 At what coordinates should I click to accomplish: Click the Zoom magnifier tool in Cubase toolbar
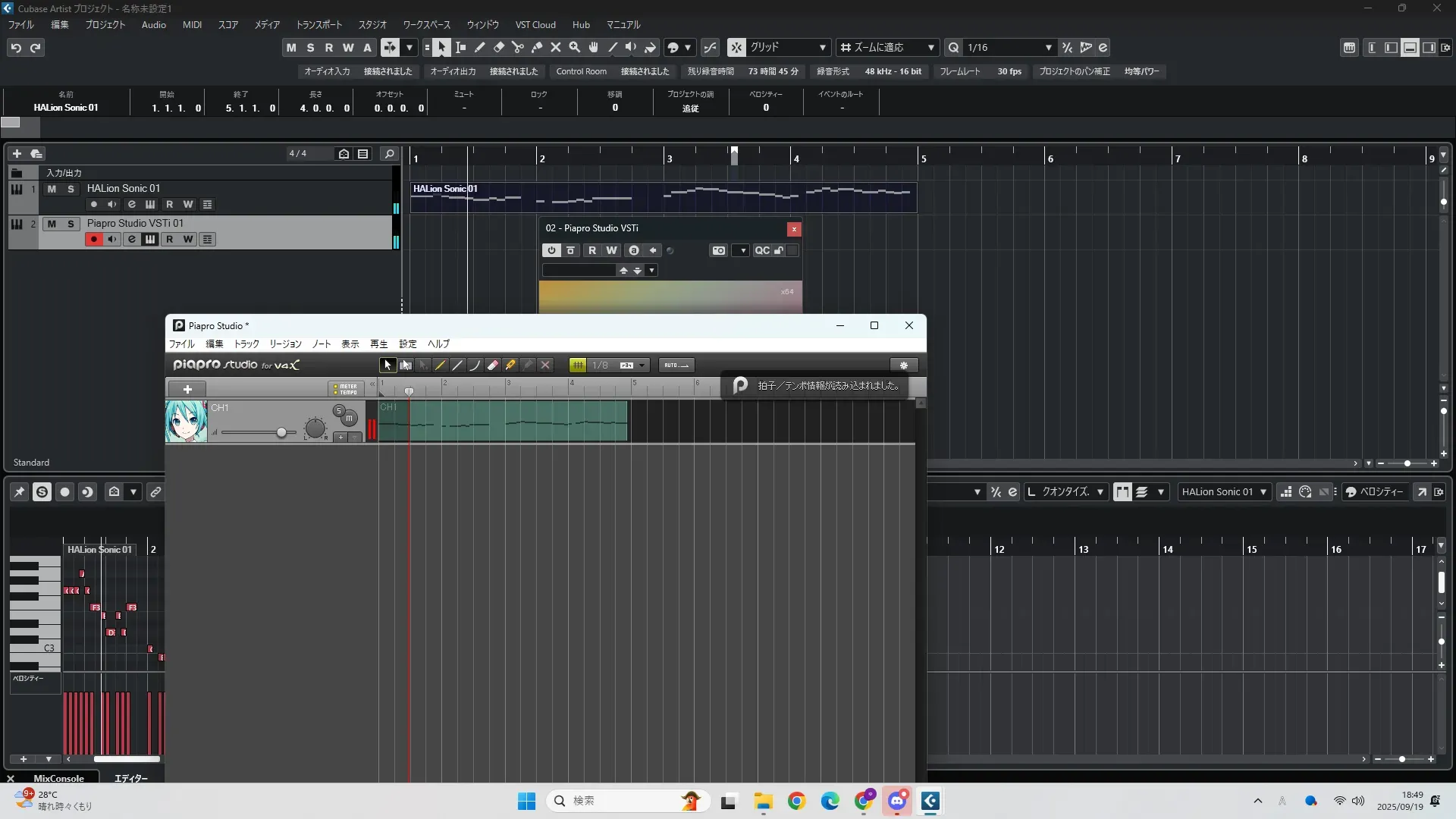click(x=575, y=48)
